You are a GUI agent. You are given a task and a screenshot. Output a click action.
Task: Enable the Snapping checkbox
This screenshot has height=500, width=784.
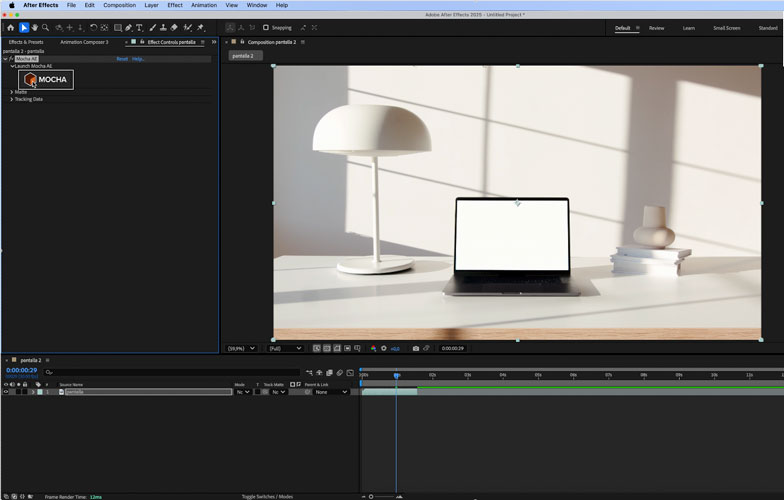pos(266,28)
